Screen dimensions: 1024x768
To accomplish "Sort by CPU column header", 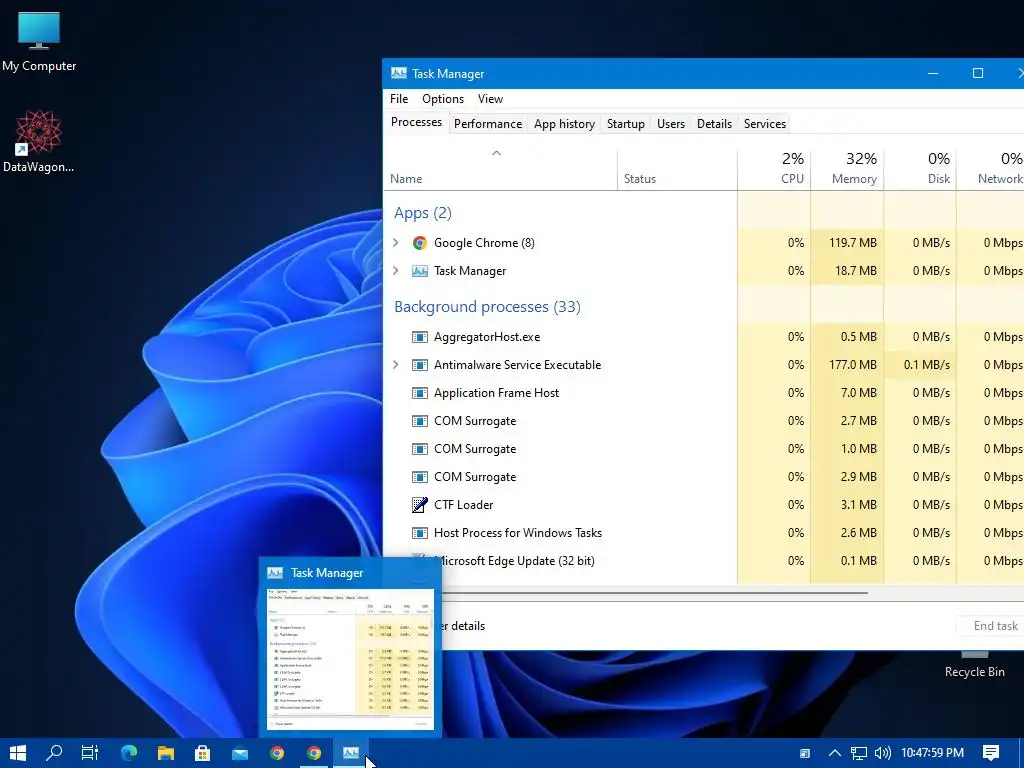I will pos(774,168).
